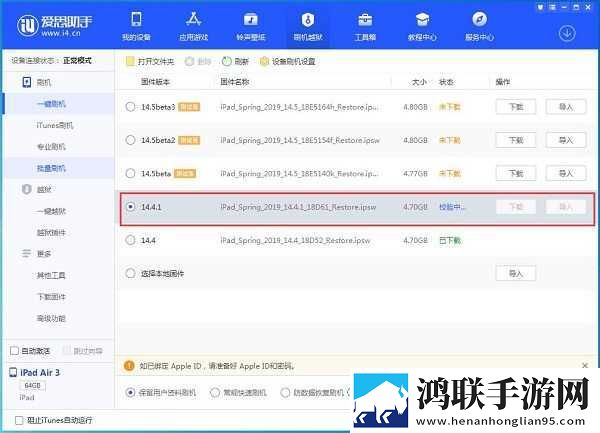
Task: Switch to the 刷机越狱 flash and jailbreak section
Action: [x=308, y=26]
